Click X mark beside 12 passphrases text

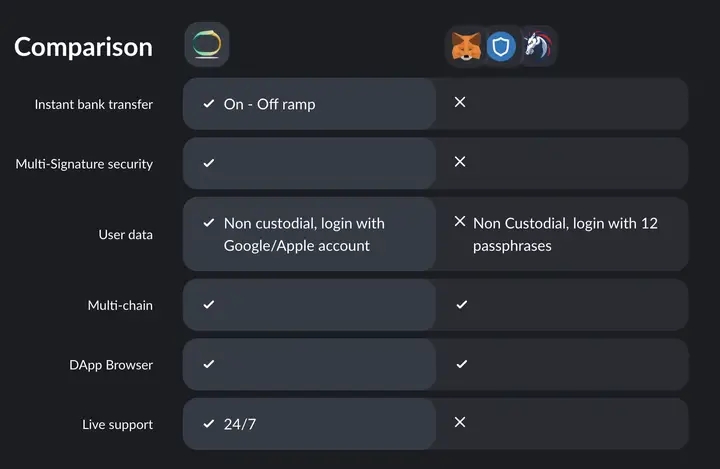point(460,222)
